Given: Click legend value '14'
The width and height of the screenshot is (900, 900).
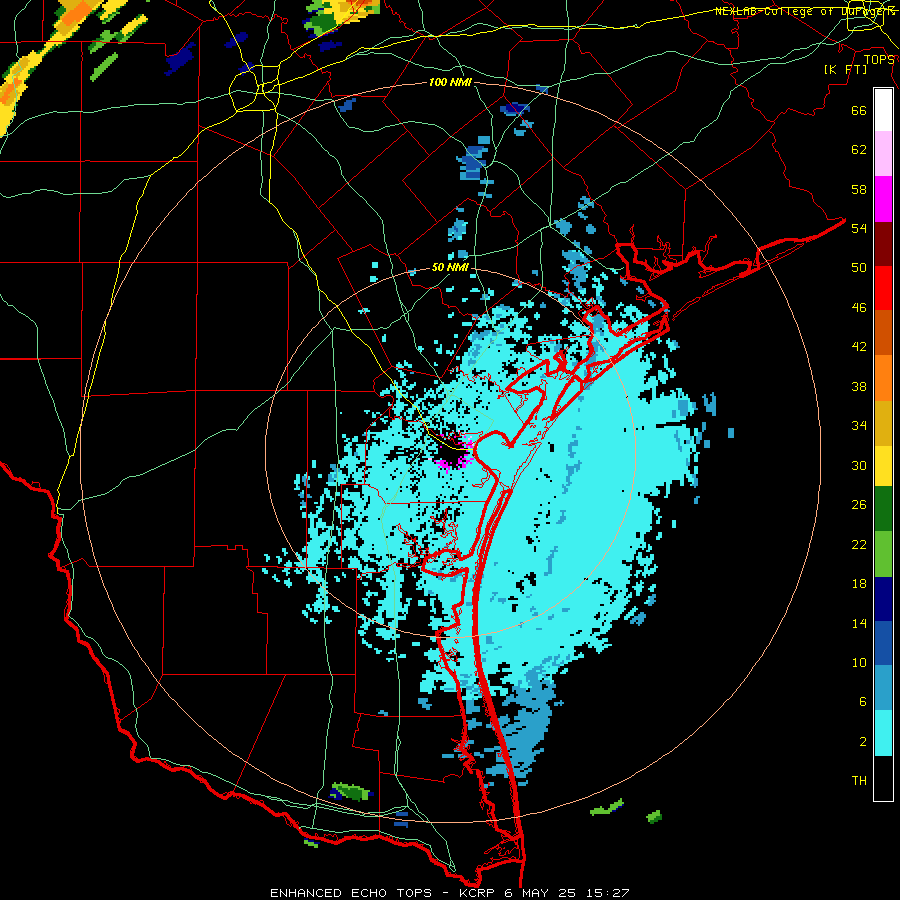Looking at the screenshot, I should point(859,623).
